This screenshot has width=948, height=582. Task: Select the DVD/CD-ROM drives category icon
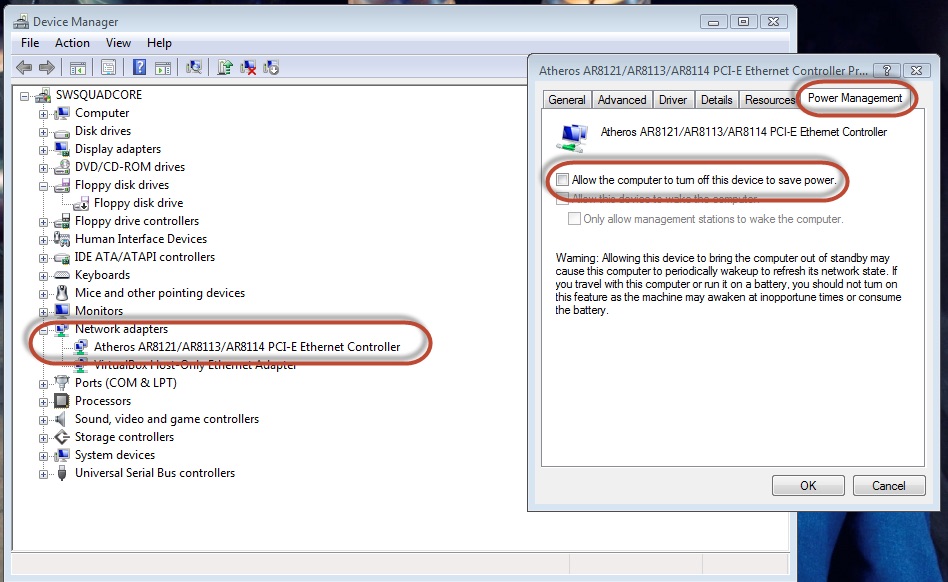click(x=62, y=167)
